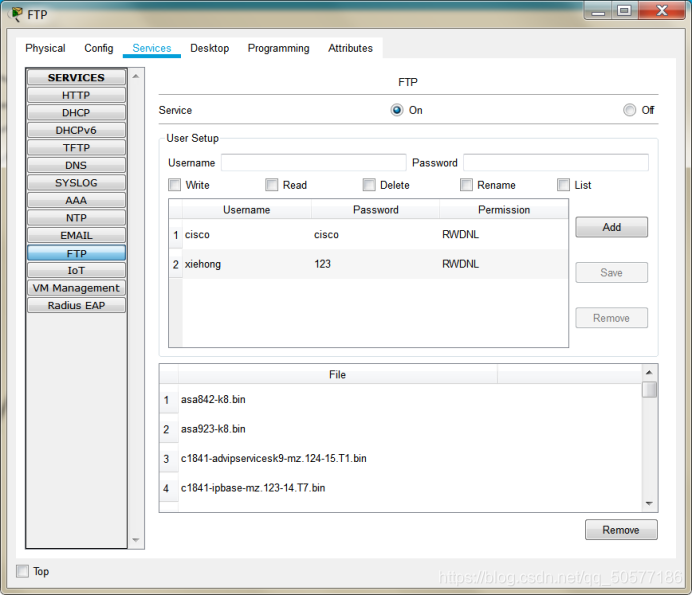Select the DNS service
The width and height of the screenshot is (692, 596).
point(76,165)
